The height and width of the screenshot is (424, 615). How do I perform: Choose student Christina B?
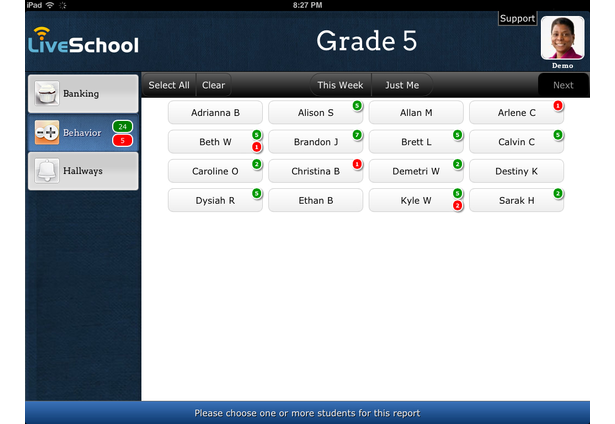(x=316, y=171)
